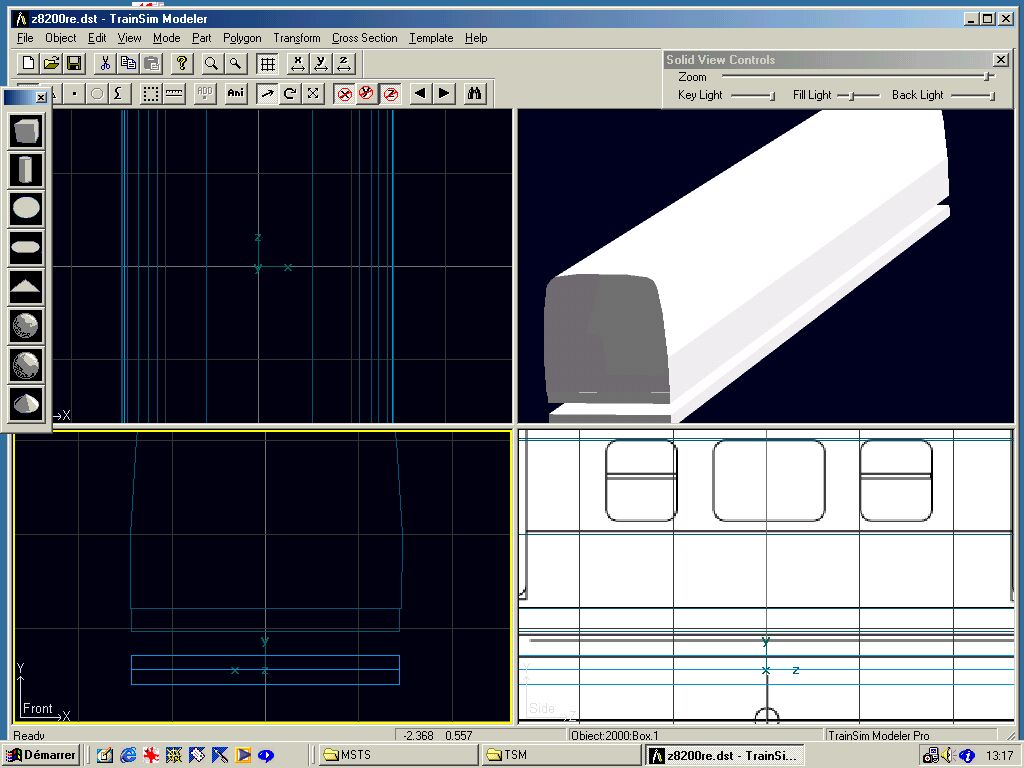Open the Polygon menu
The width and height of the screenshot is (1024, 768).
click(242, 38)
